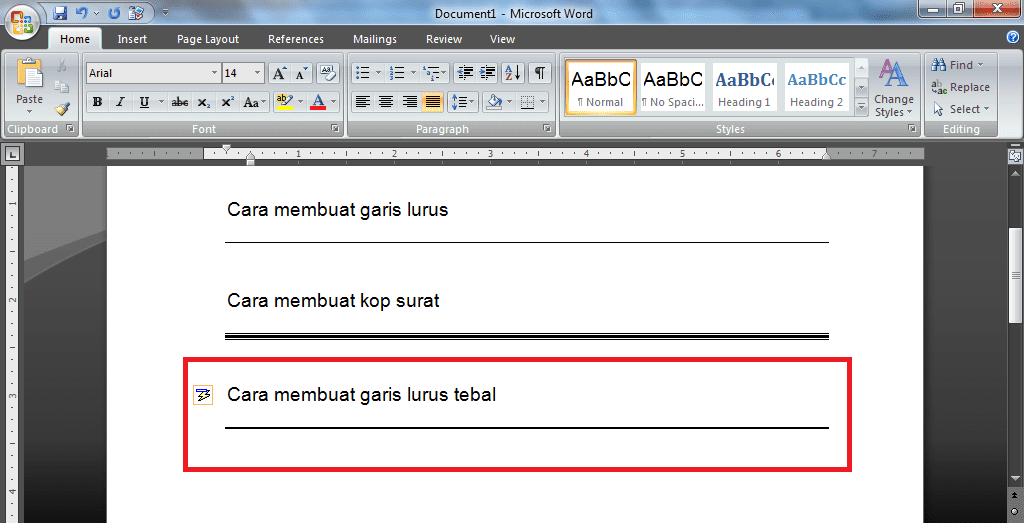The width and height of the screenshot is (1024, 523).
Task: Open the highlight color dropdown arrow
Action: point(300,103)
